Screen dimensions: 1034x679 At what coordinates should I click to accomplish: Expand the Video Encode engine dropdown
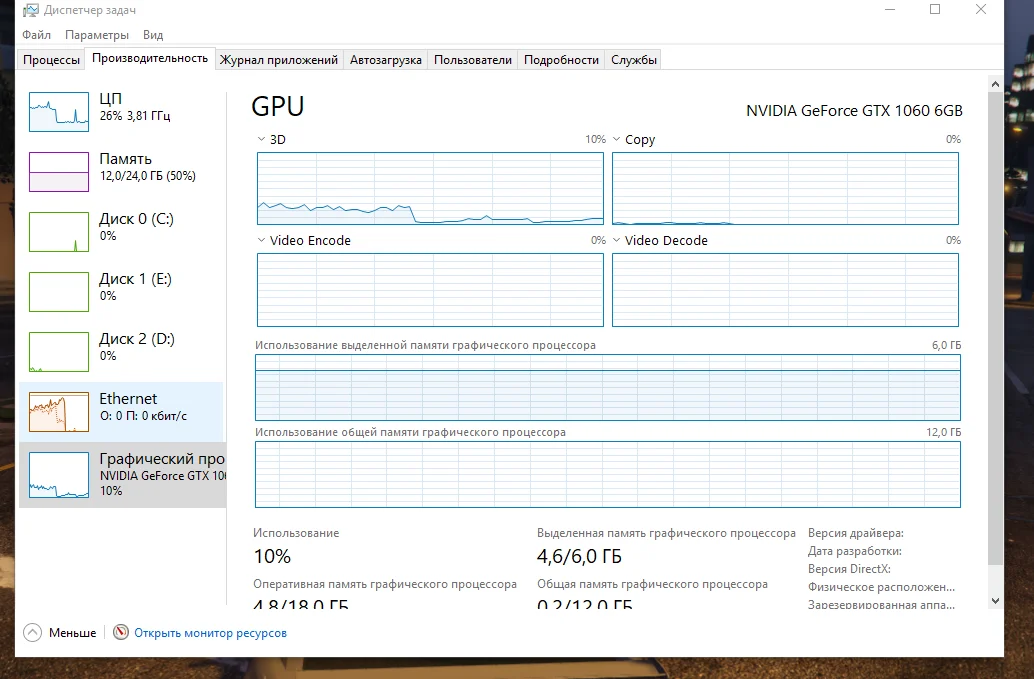[262, 241]
